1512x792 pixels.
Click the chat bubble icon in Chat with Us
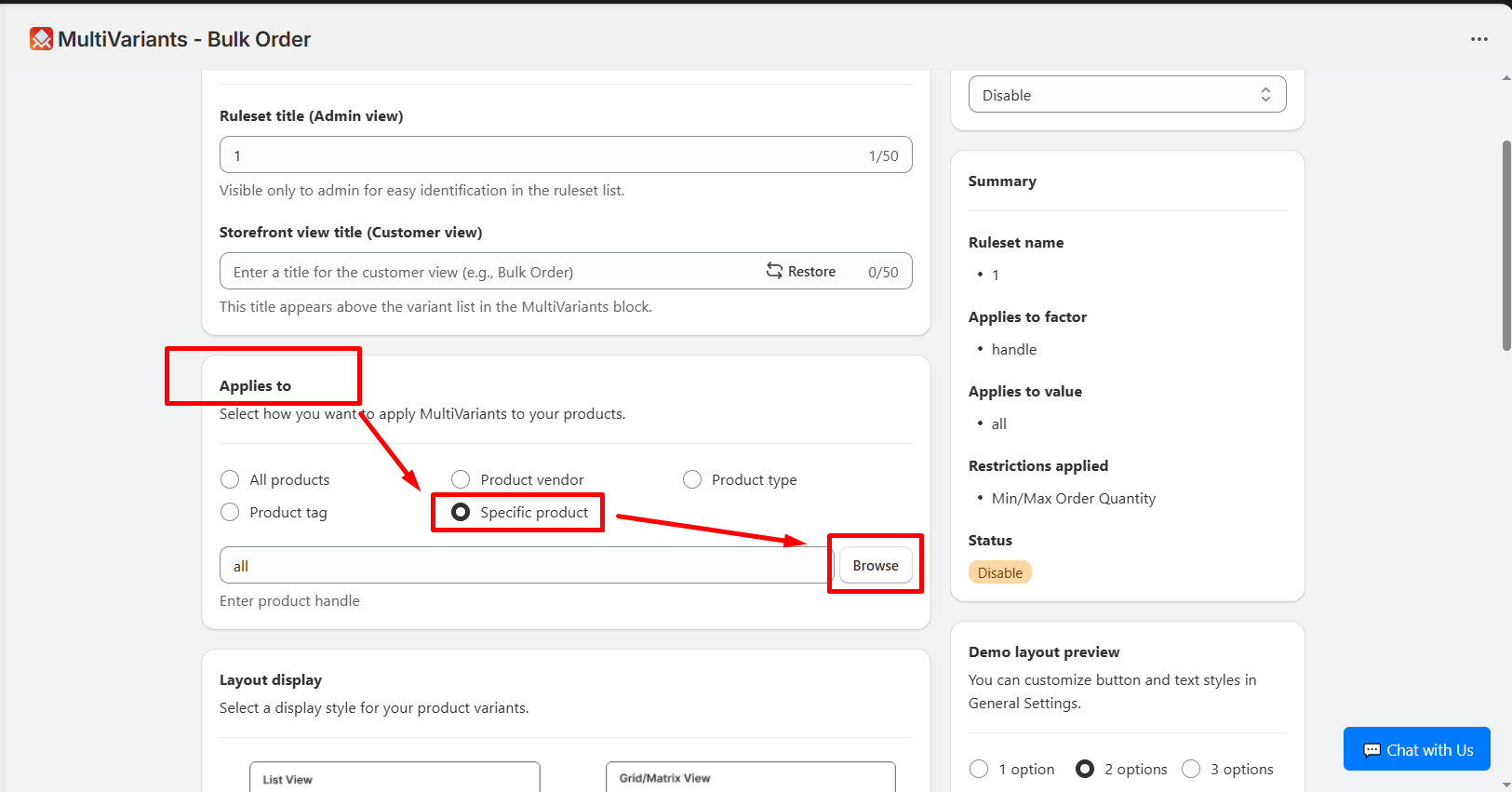click(x=1372, y=750)
